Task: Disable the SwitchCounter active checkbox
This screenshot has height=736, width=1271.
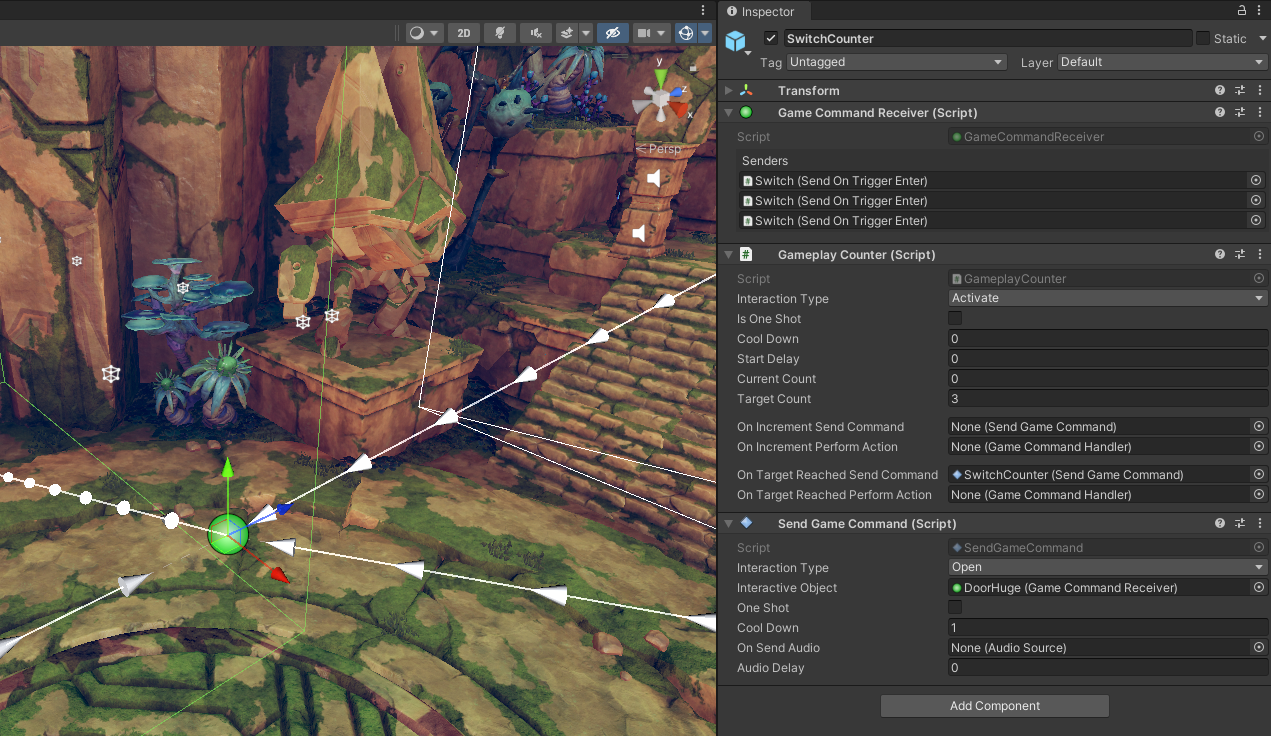Action: [771, 38]
